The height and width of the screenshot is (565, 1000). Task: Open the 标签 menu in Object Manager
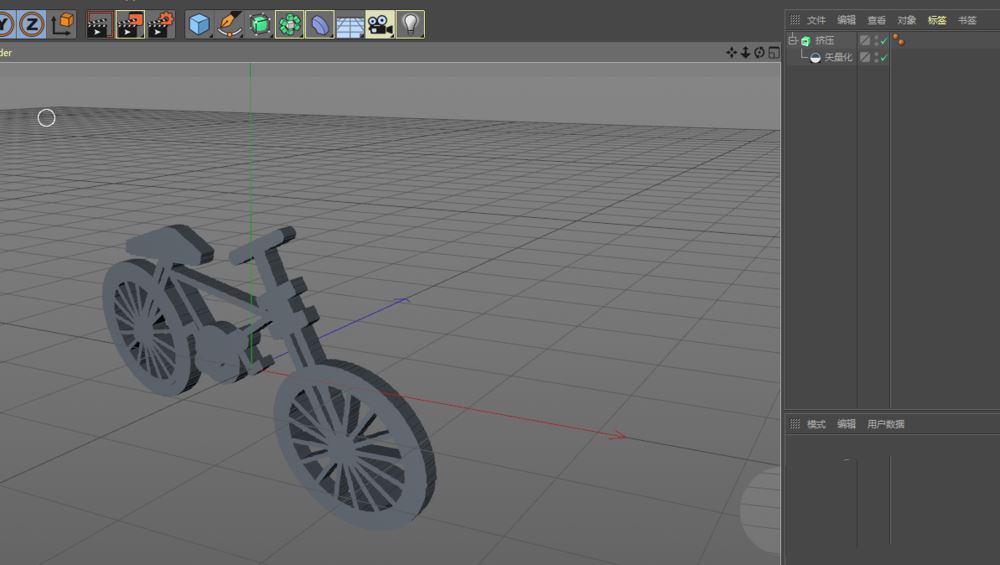(x=937, y=20)
